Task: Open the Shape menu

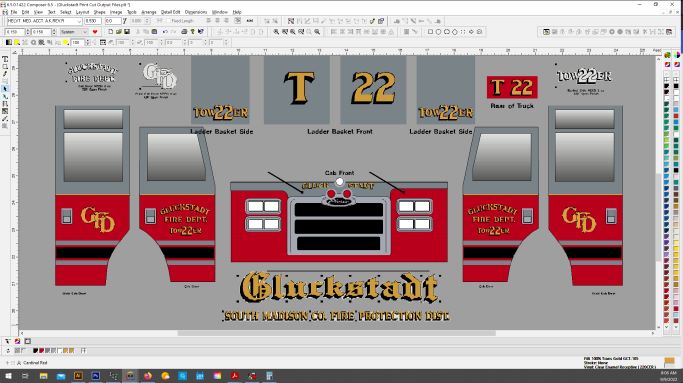Action: (x=99, y=12)
